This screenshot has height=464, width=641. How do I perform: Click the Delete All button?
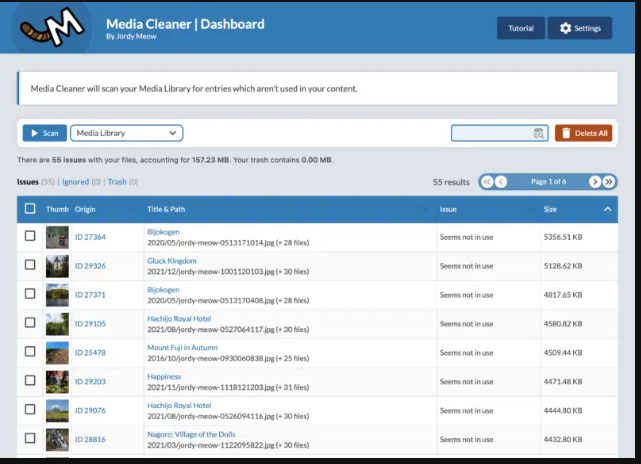pyautogui.click(x=583, y=133)
